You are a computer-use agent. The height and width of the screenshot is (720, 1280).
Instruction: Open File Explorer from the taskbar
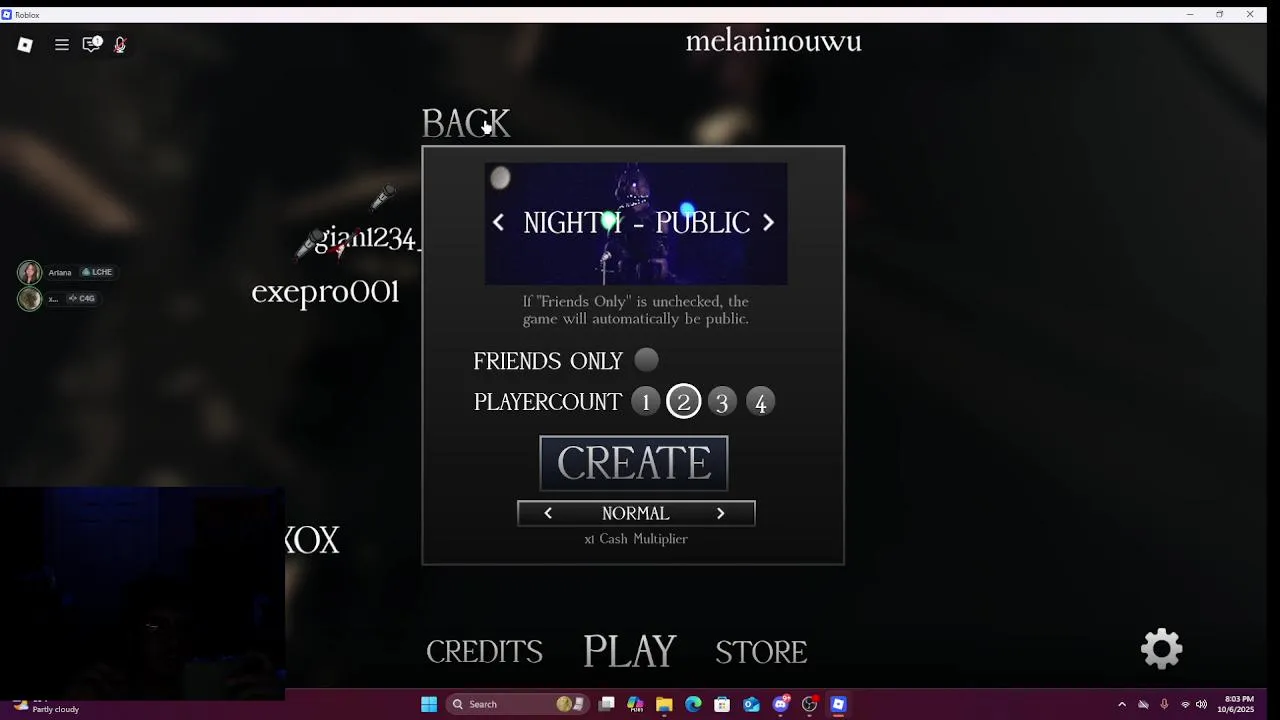click(x=664, y=704)
